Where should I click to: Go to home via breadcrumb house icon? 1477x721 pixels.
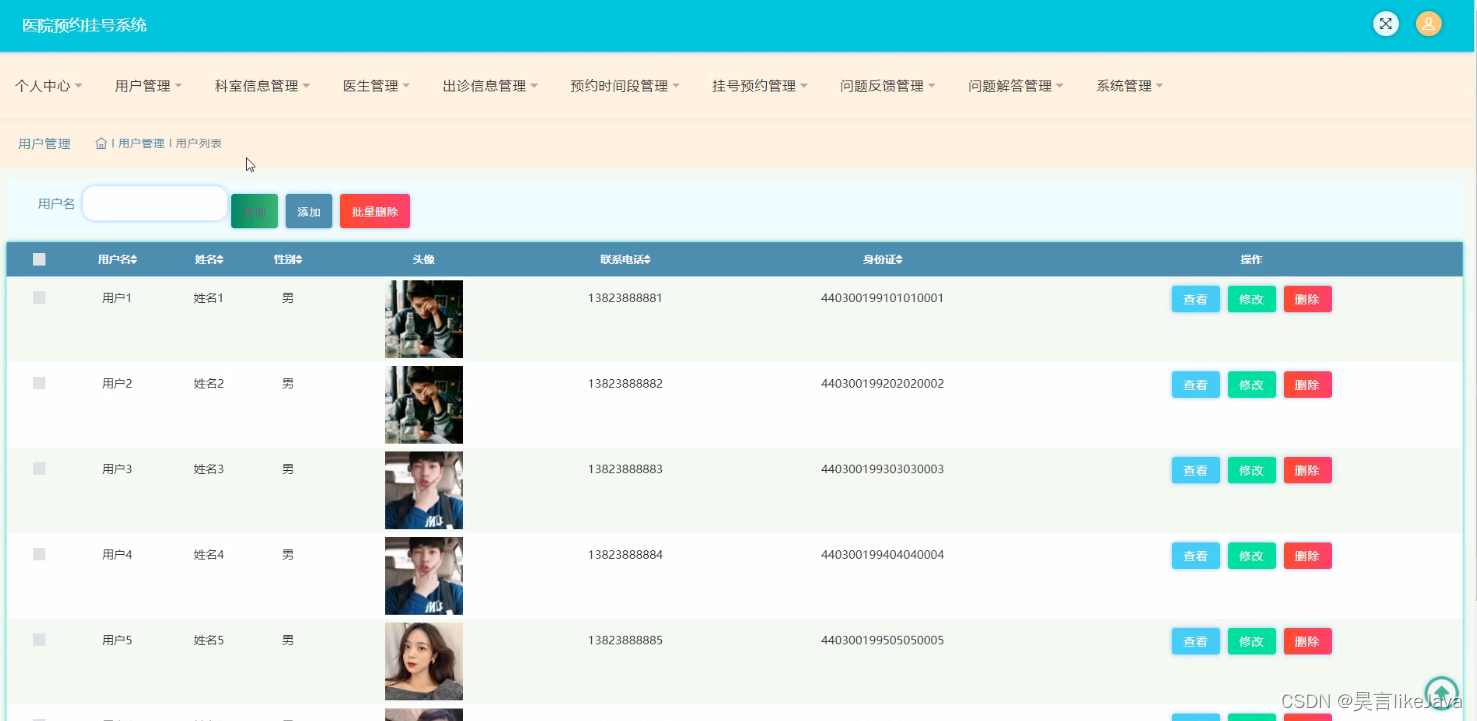coord(101,144)
